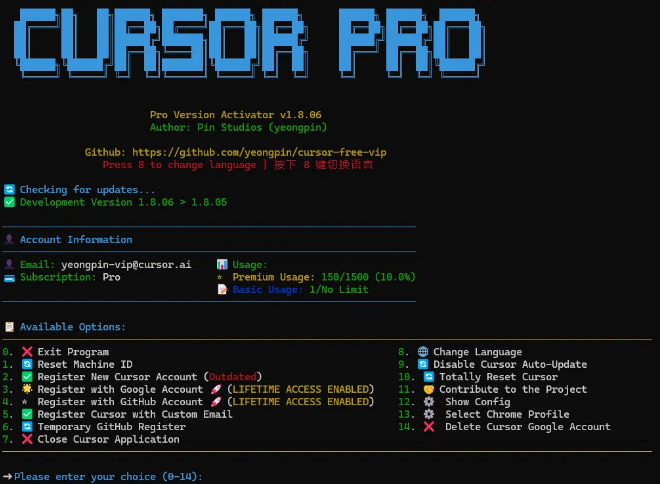Click the green check beside Development Version line

(x=9, y=202)
